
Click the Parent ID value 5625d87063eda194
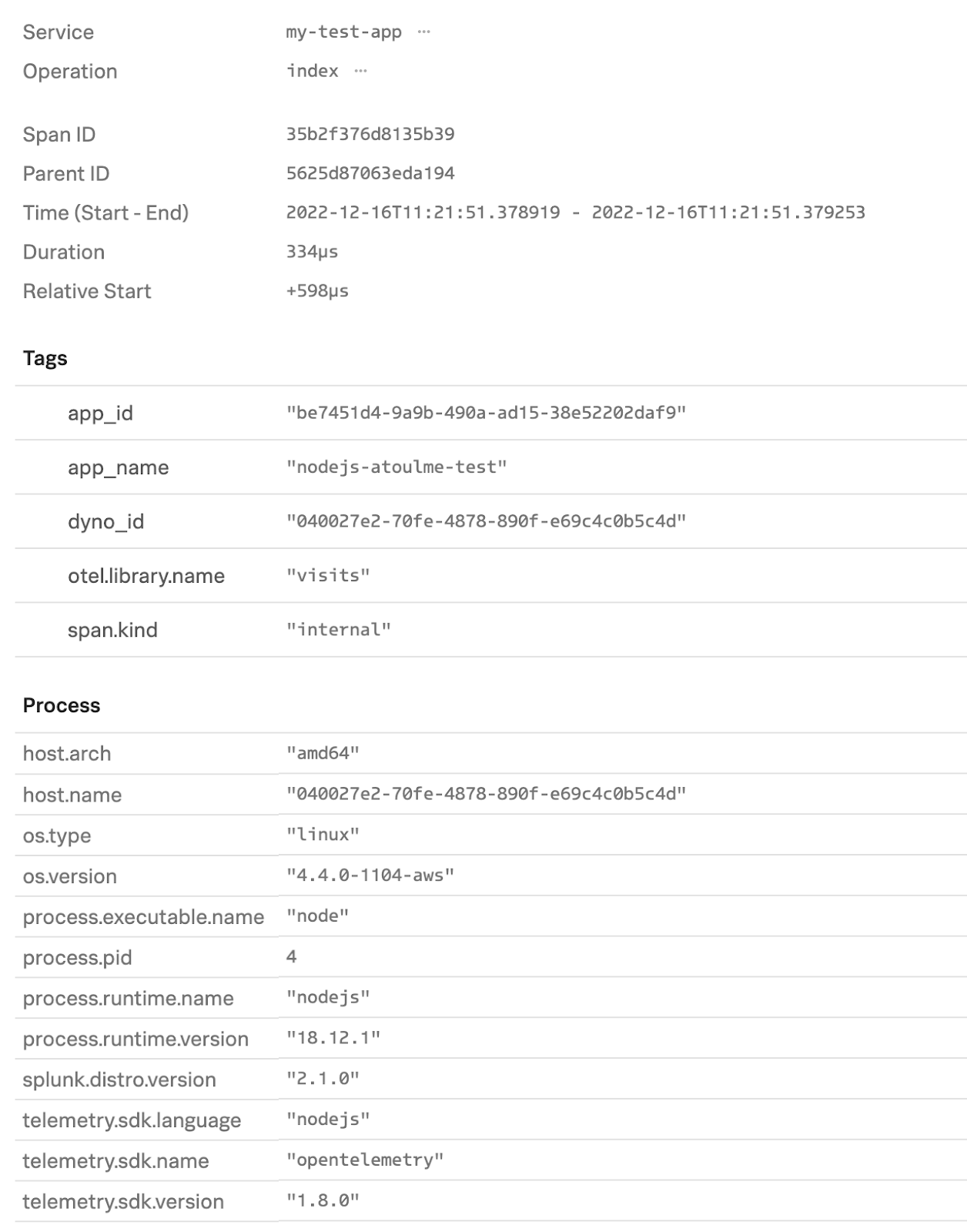[370, 173]
